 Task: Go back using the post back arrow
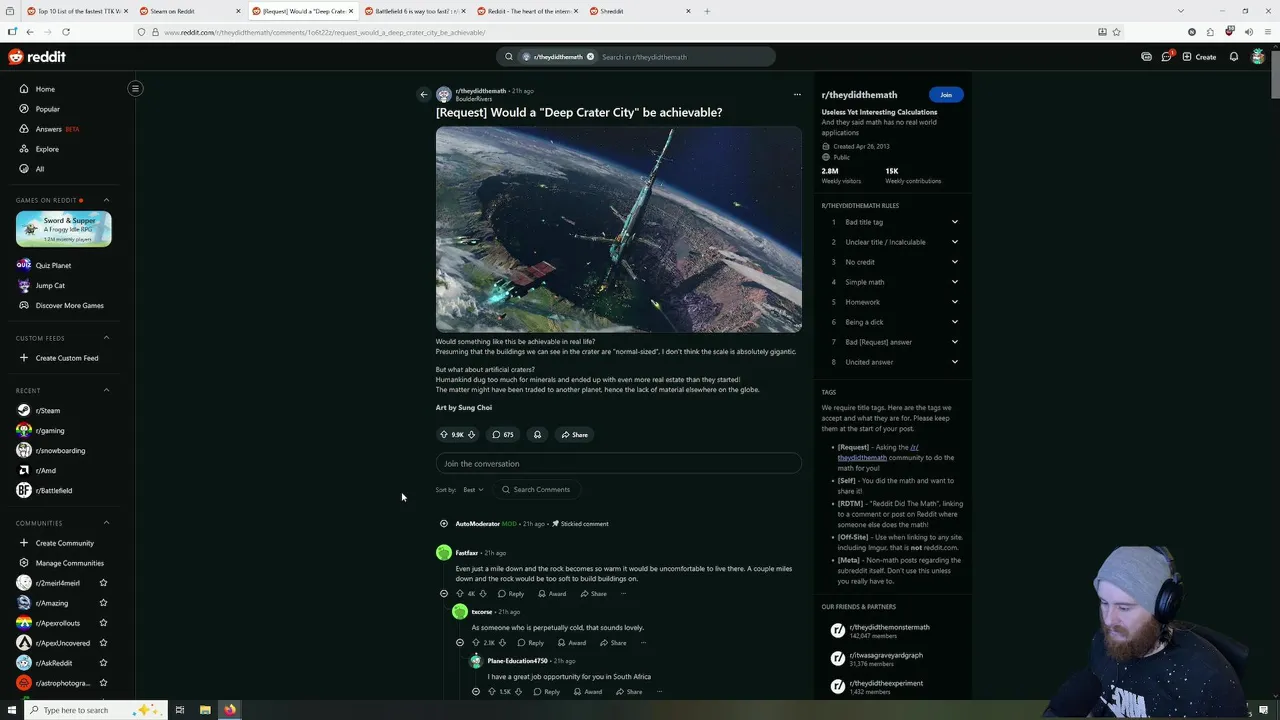423,95
